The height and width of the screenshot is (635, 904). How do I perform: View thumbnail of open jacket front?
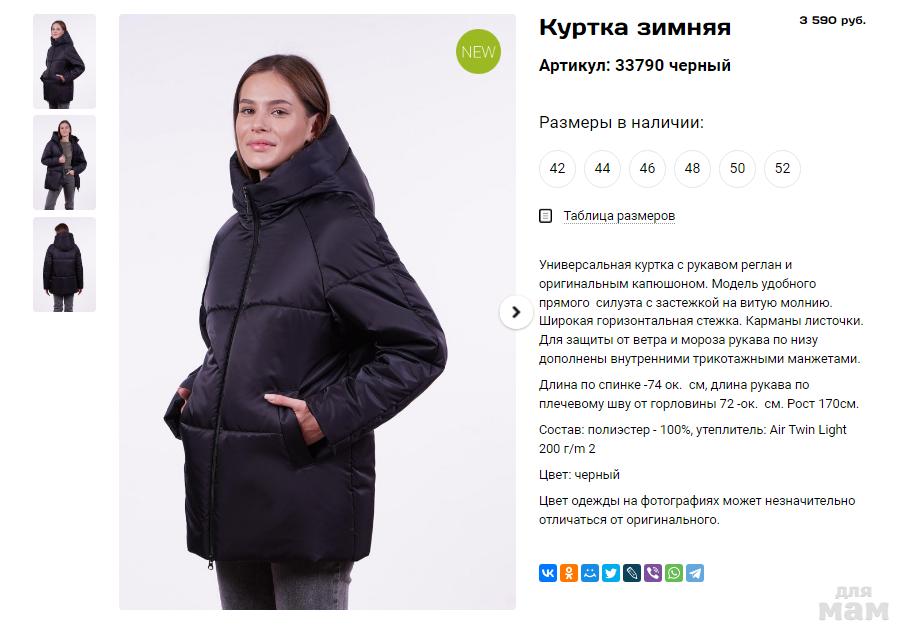[65, 163]
